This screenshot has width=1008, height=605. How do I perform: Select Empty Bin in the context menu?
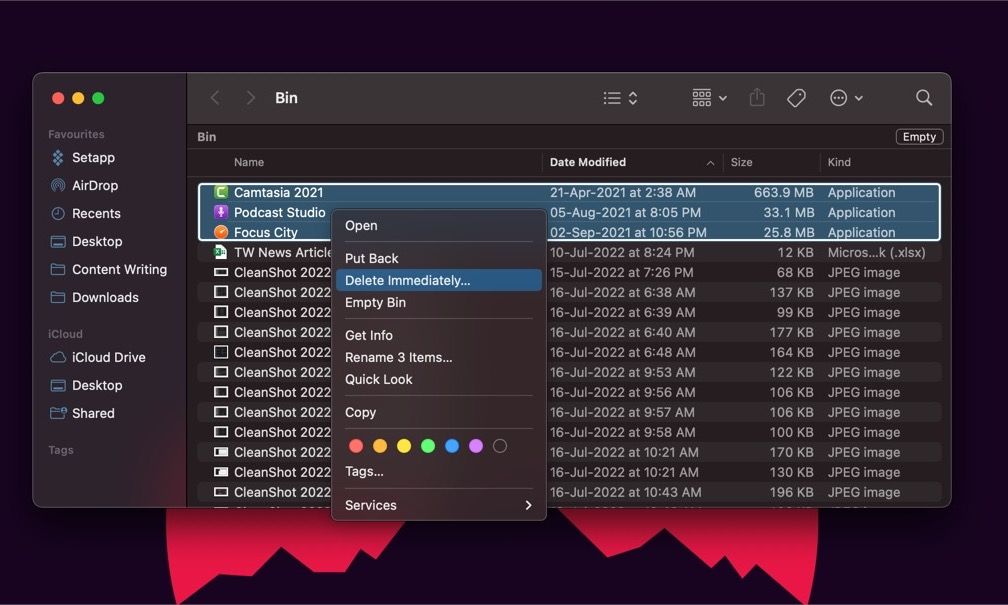(x=438, y=302)
